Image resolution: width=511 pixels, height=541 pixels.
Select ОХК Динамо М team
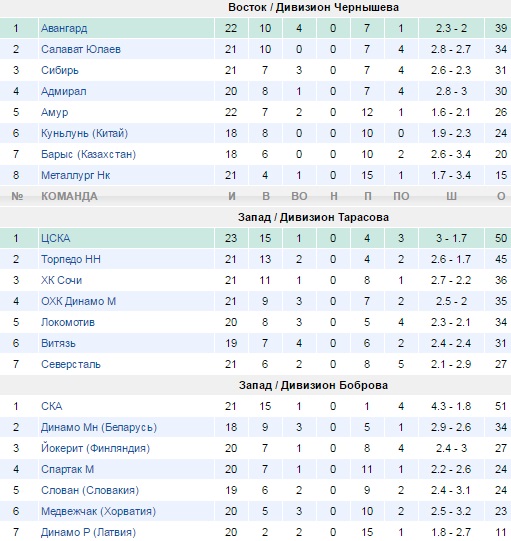pyautogui.click(x=78, y=302)
